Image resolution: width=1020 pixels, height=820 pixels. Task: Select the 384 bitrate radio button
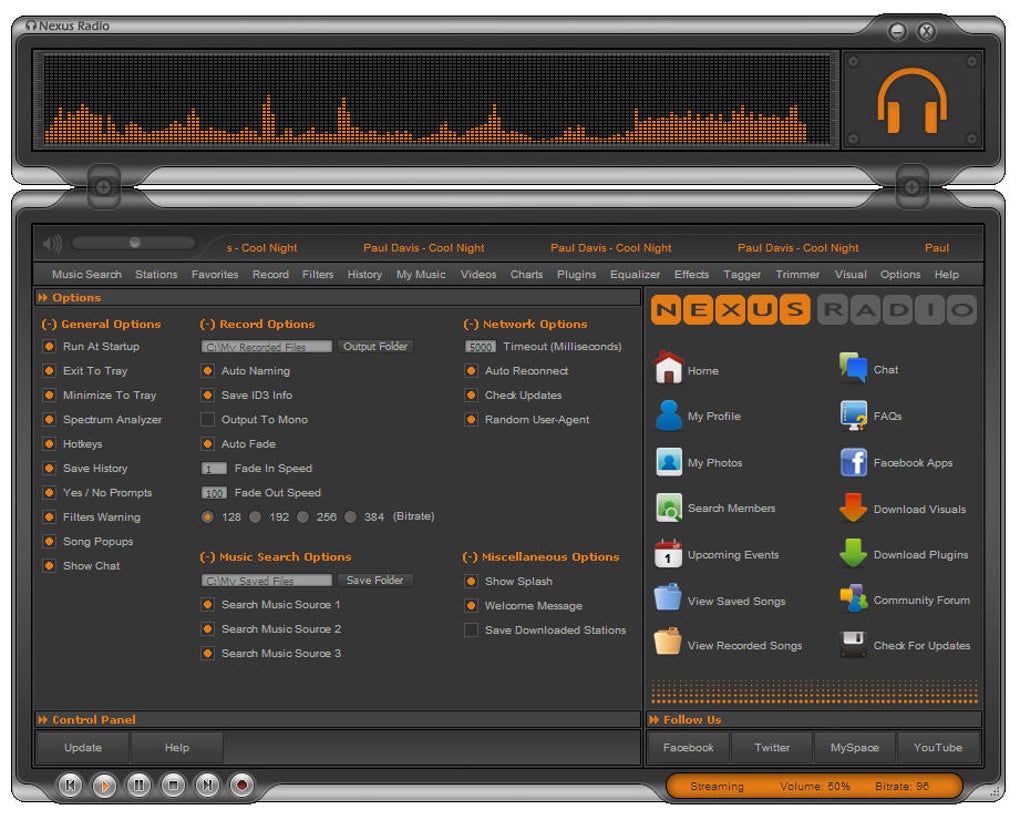point(351,517)
